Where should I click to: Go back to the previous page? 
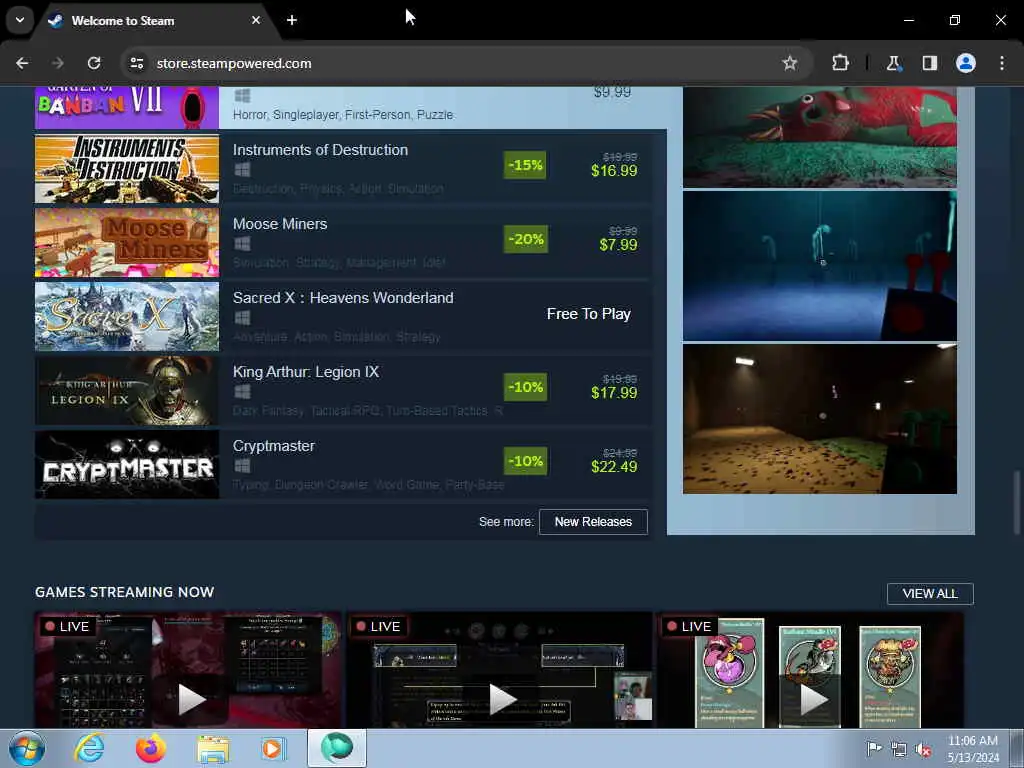(x=22, y=63)
